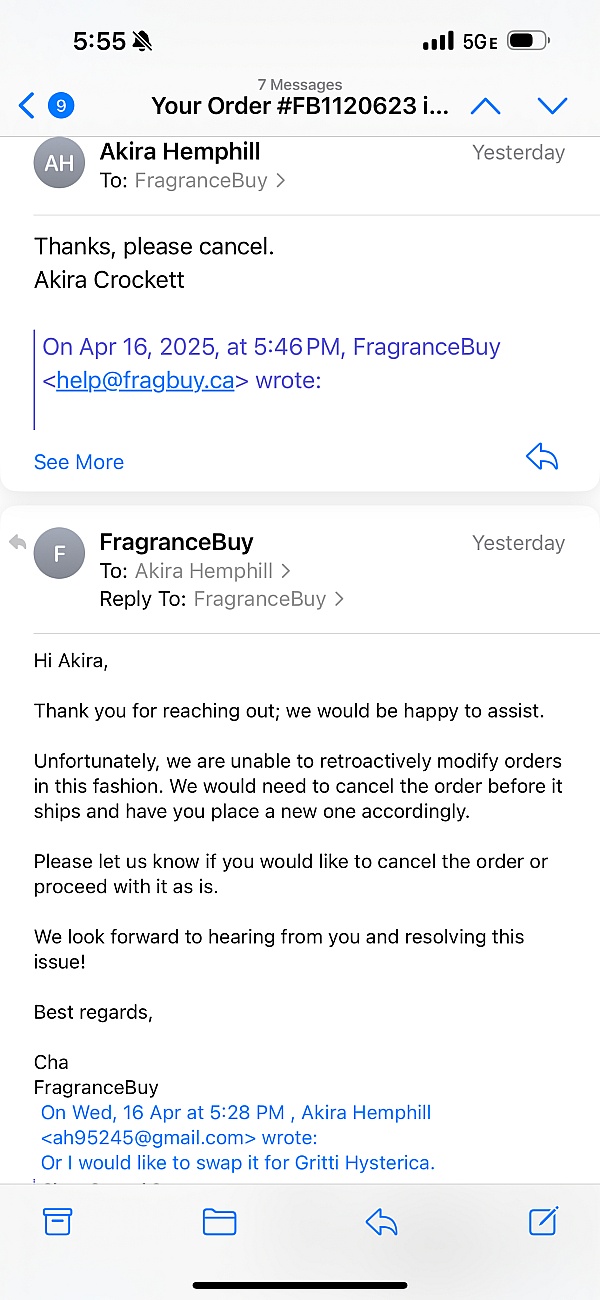Tap the order subject title header
The width and height of the screenshot is (600, 1300).
pyautogui.click(x=300, y=105)
